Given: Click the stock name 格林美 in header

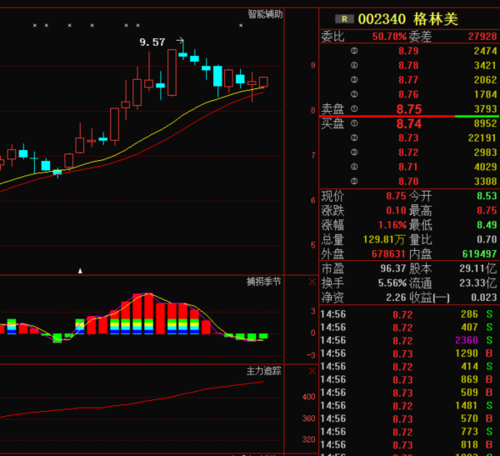Looking at the screenshot, I should point(436,19).
